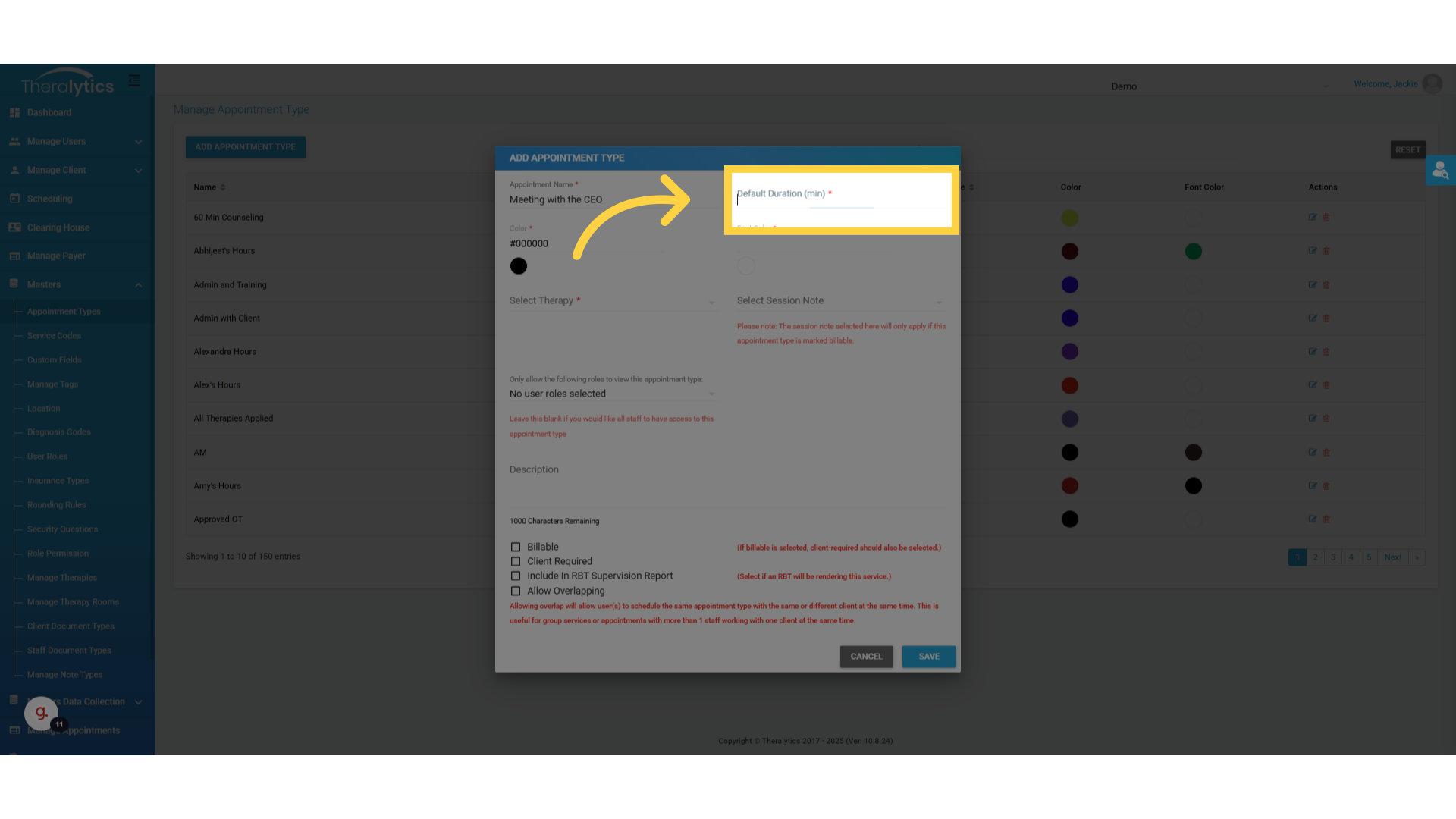
Task: Click the sidebar collapse menu icon
Action: (134, 80)
